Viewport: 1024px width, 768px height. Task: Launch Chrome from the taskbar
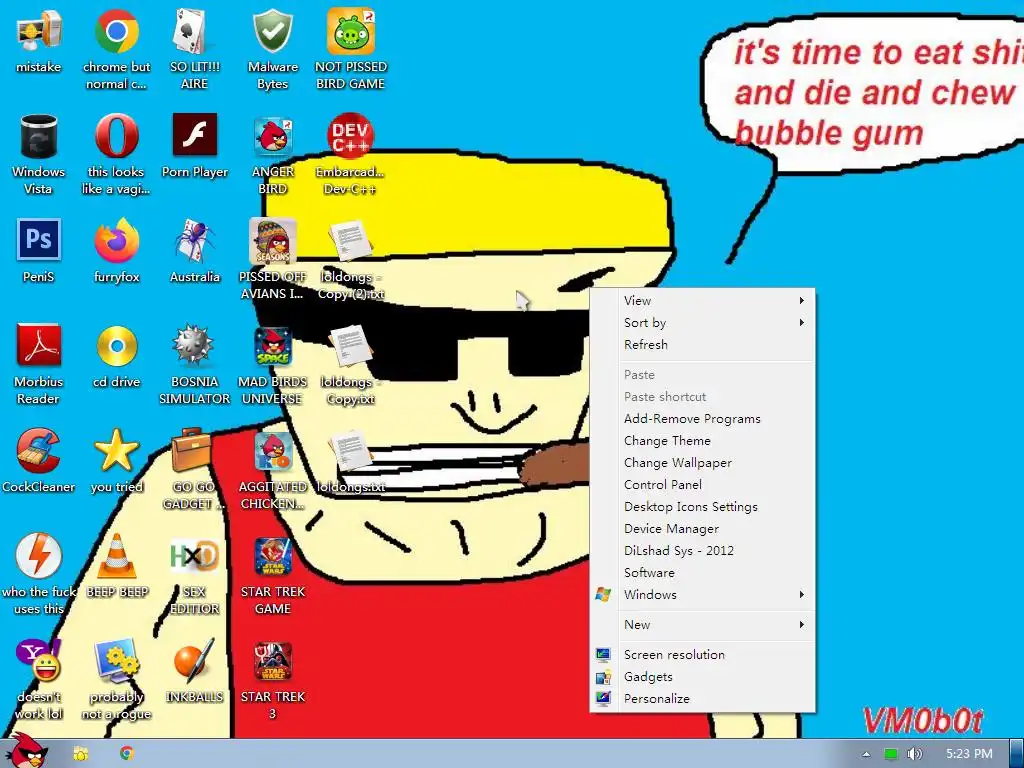(127, 753)
